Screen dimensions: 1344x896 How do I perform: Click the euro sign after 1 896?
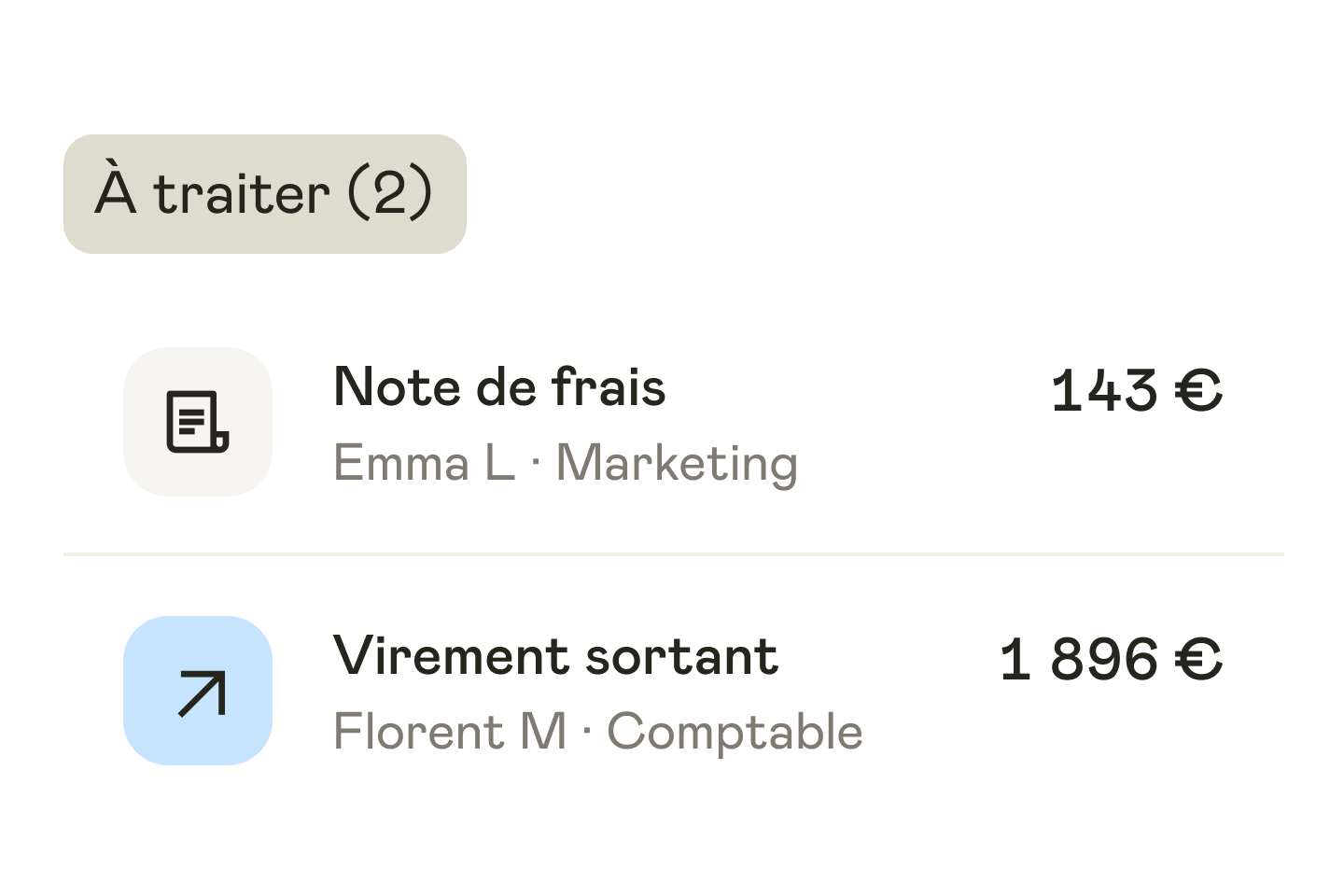pyautogui.click(x=1198, y=659)
